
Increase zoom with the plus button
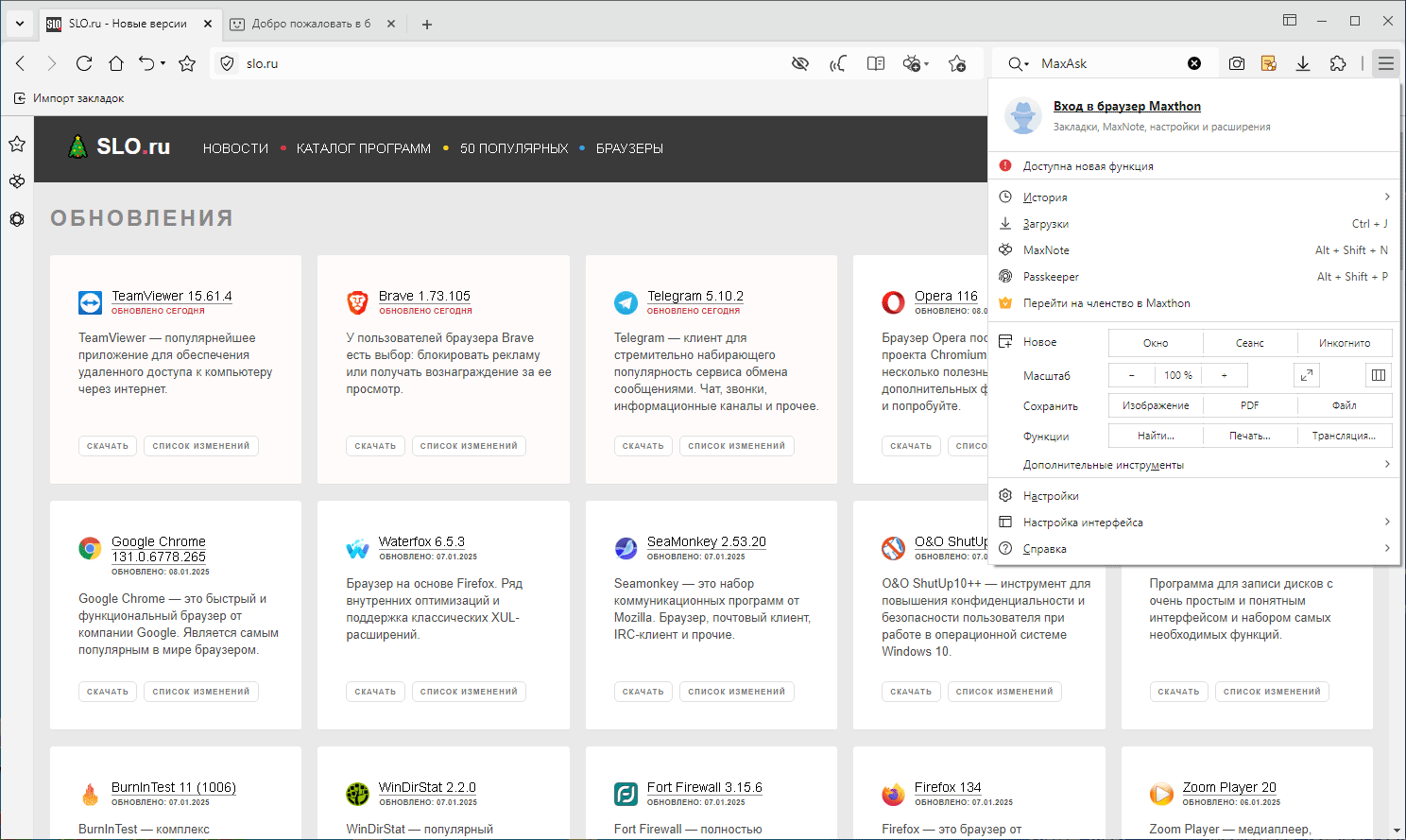tap(1225, 375)
